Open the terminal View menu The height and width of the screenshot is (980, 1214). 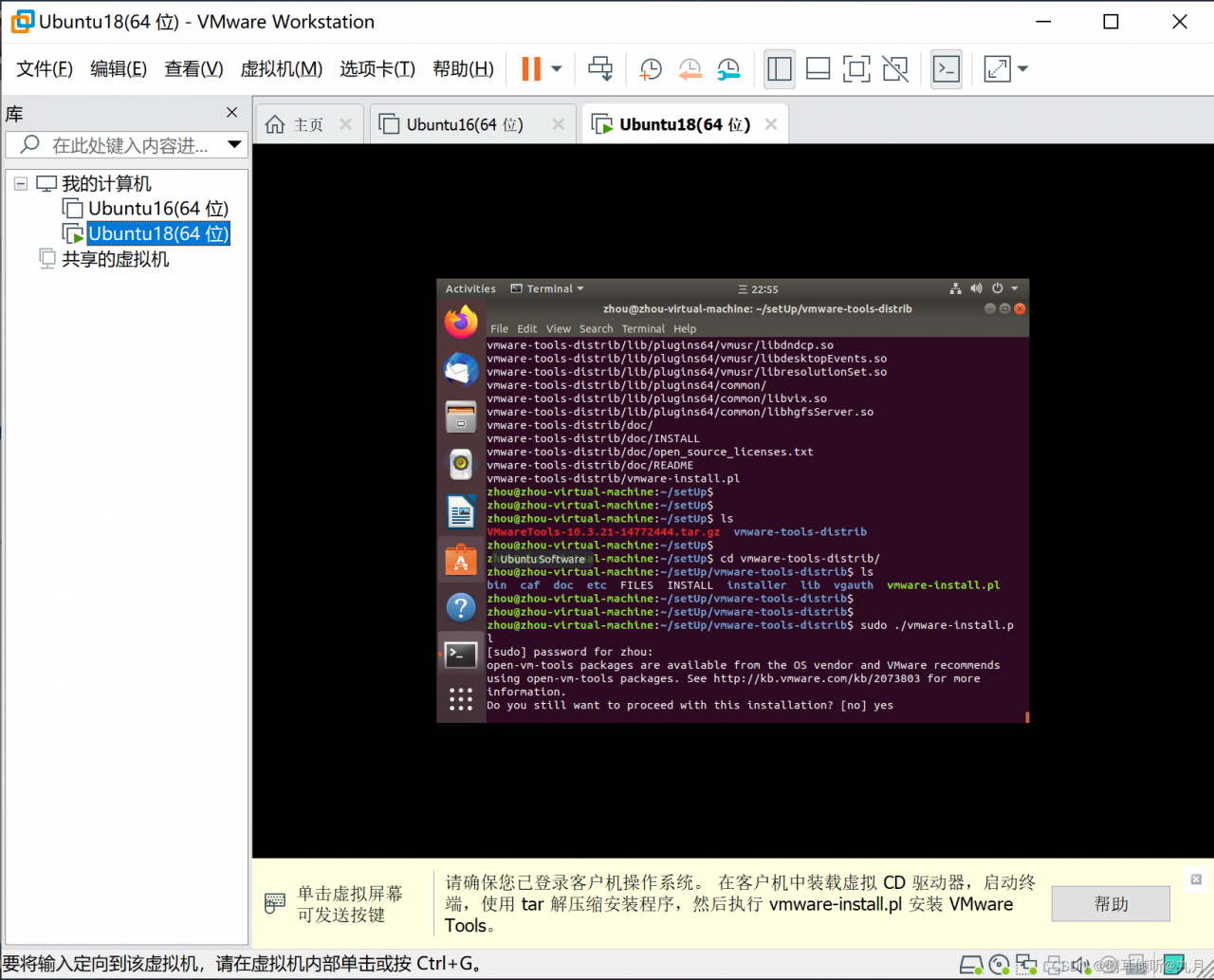(x=559, y=329)
